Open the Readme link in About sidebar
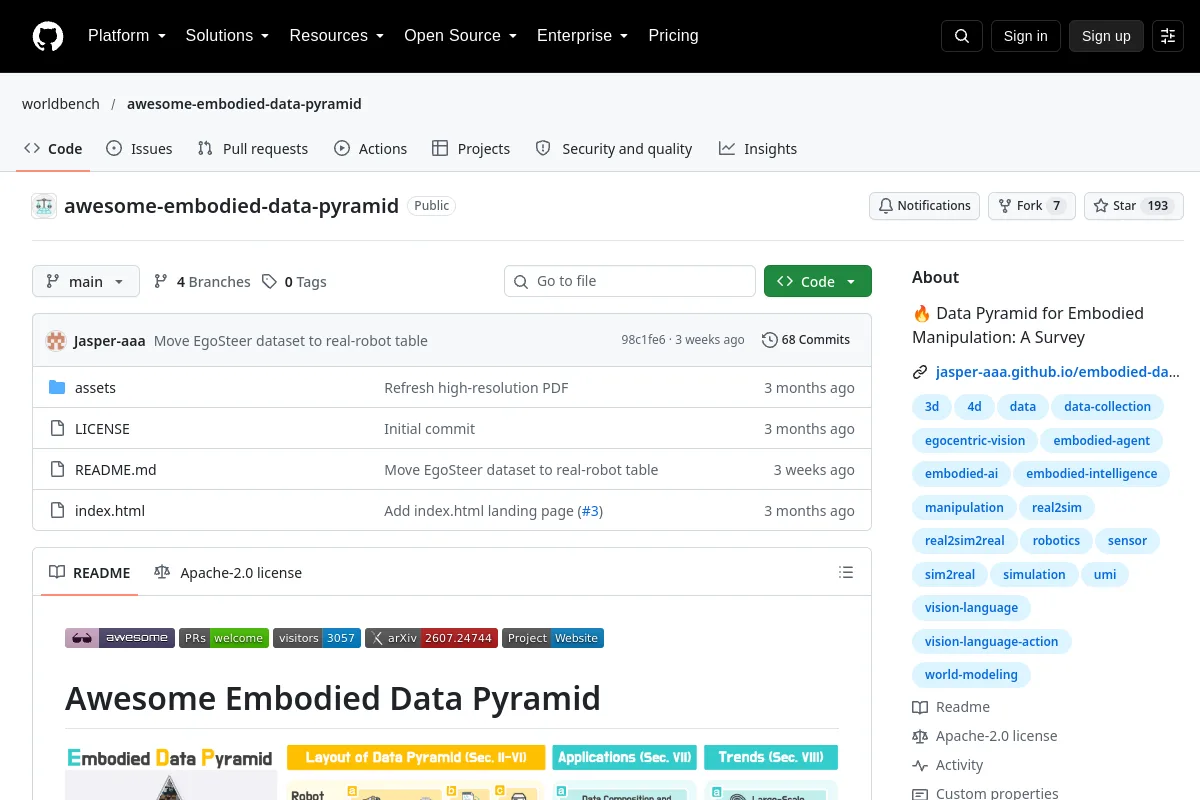1200x800 pixels. [951, 707]
